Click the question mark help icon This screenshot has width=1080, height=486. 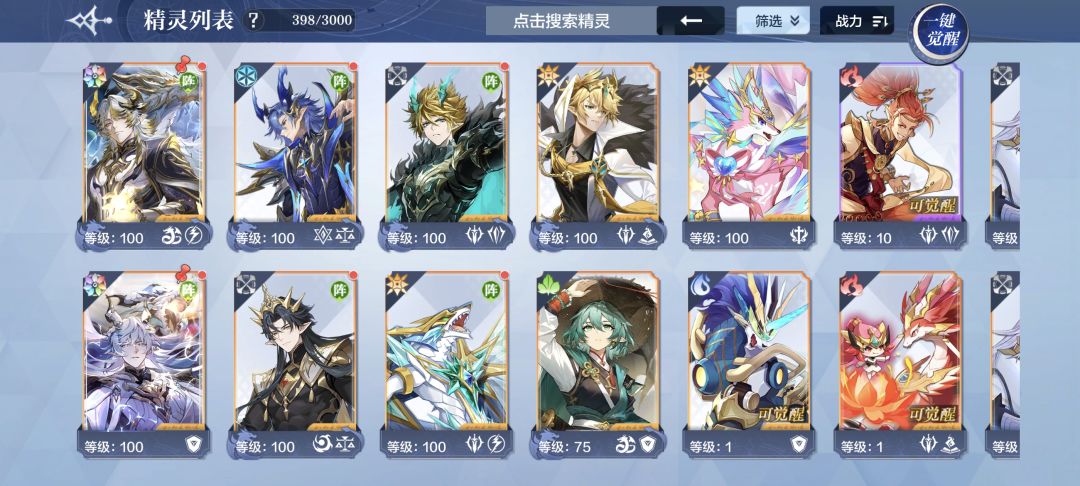click(253, 21)
